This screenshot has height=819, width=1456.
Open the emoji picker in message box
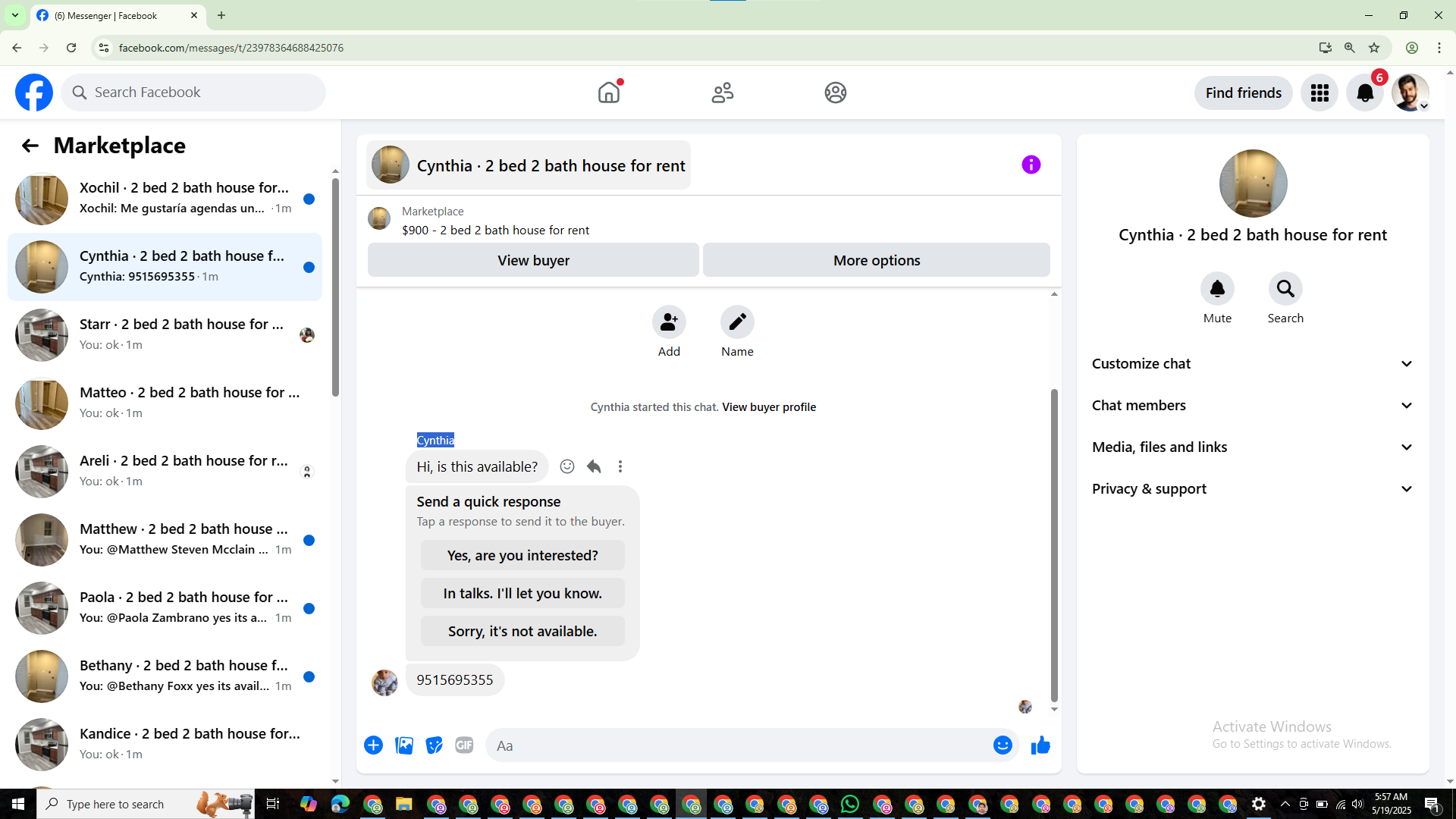point(1003,745)
